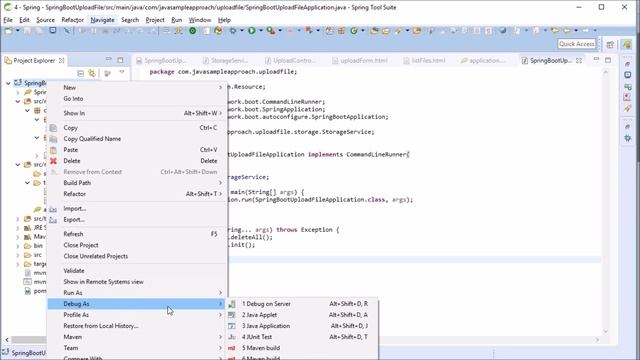
Task: Click the Quick Access search field
Action: coord(577,44)
